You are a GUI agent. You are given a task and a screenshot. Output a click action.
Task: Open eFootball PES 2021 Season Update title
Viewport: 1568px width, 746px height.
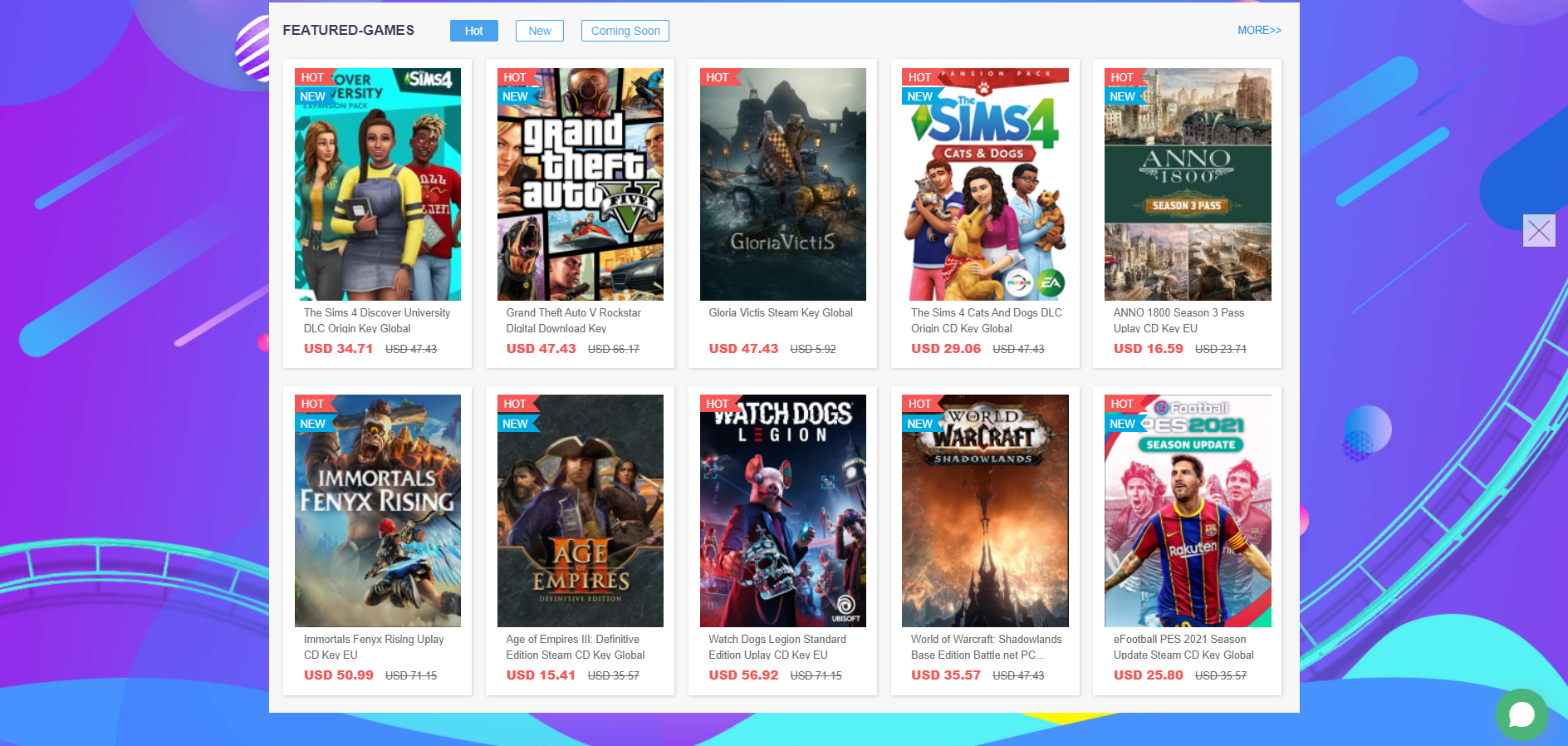[1183, 646]
